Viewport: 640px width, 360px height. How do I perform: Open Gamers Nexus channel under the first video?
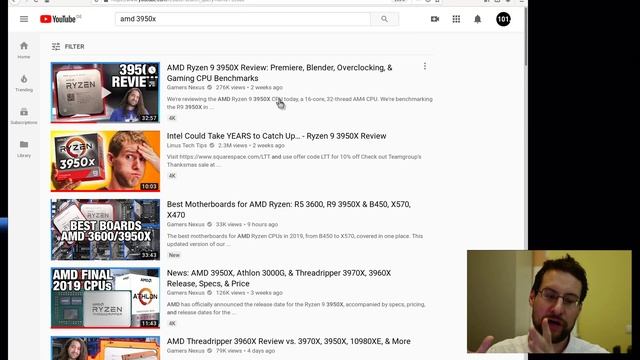coord(185,87)
